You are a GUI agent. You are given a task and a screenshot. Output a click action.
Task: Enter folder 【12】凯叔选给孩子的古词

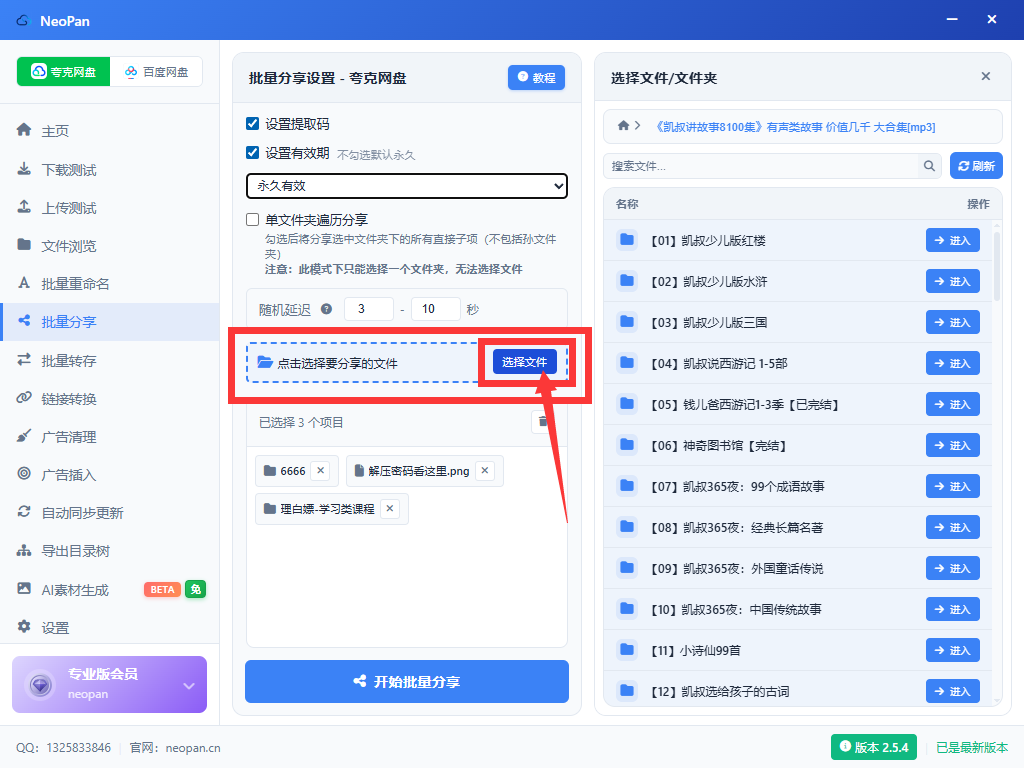pos(953,691)
